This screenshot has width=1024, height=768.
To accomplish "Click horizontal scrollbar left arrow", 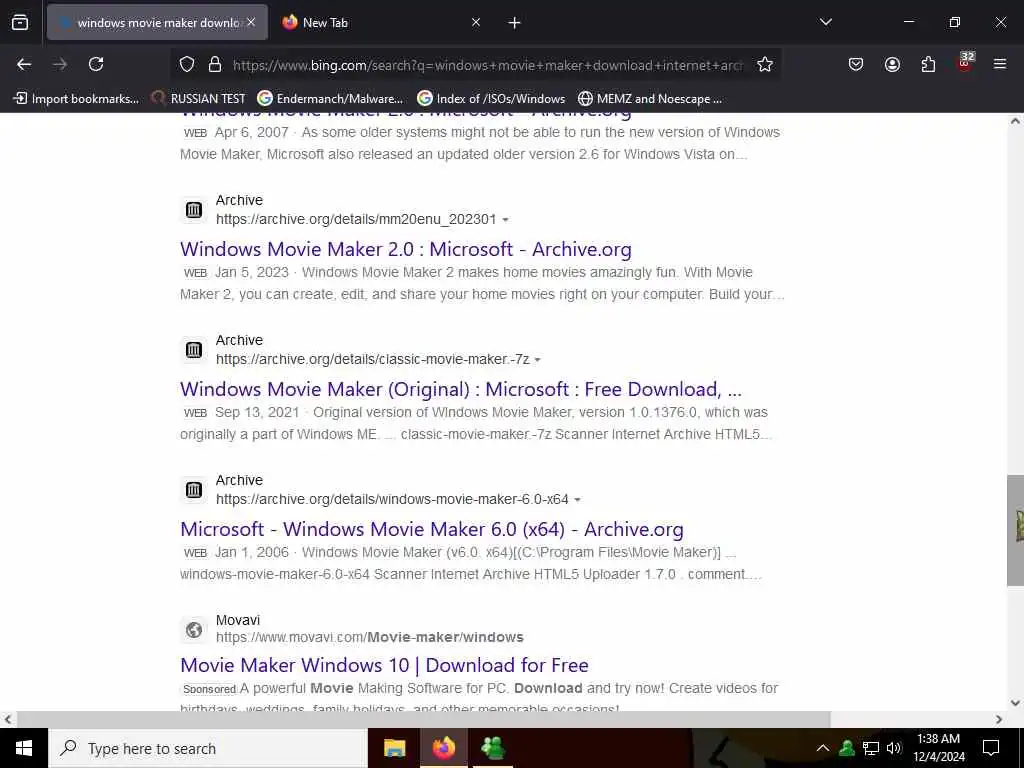I will point(7,719).
